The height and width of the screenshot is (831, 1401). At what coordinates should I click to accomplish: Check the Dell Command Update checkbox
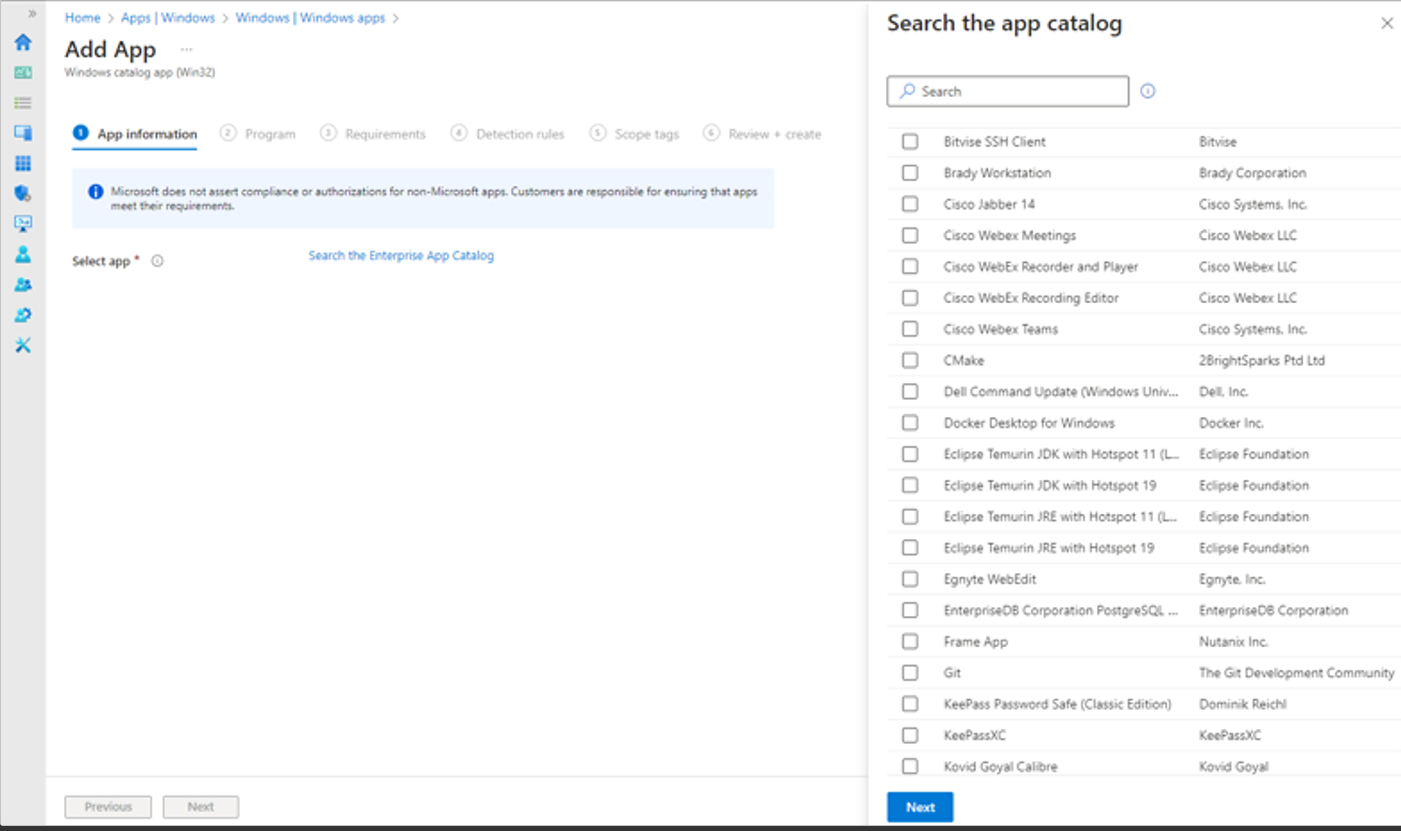910,392
